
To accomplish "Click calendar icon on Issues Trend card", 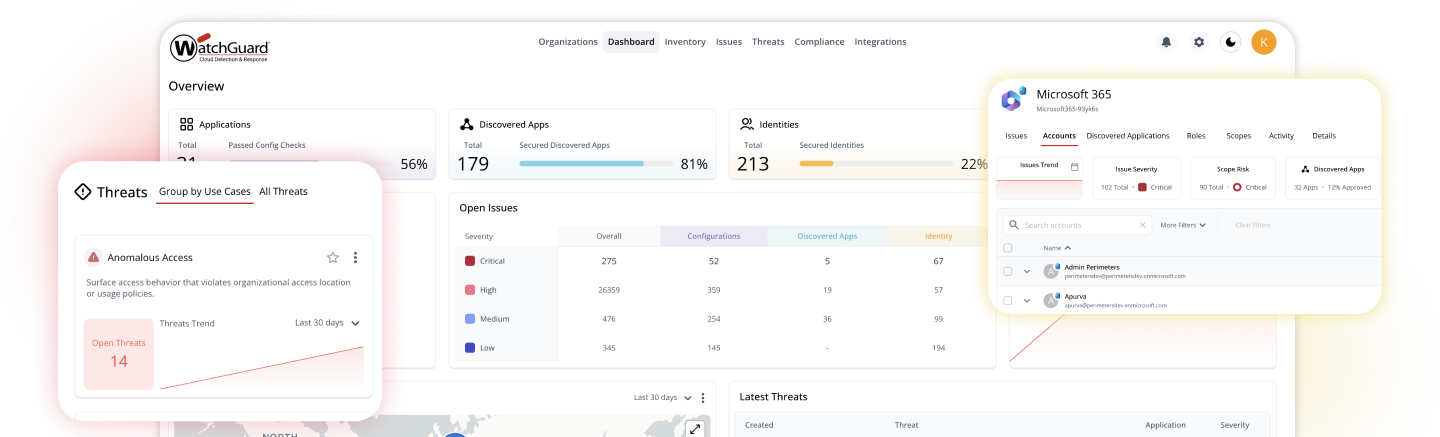I will [1074, 167].
